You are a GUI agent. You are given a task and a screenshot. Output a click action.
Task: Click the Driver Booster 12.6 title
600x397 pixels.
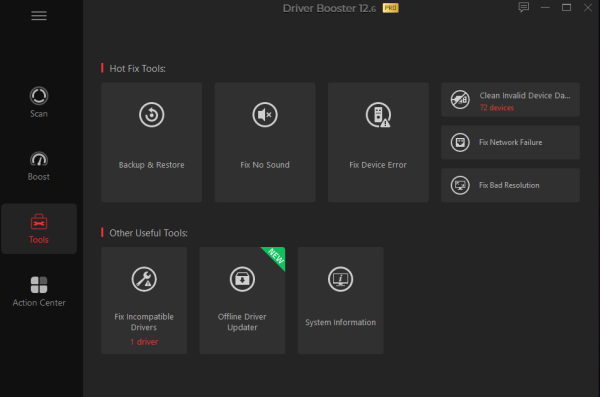[x=329, y=8]
